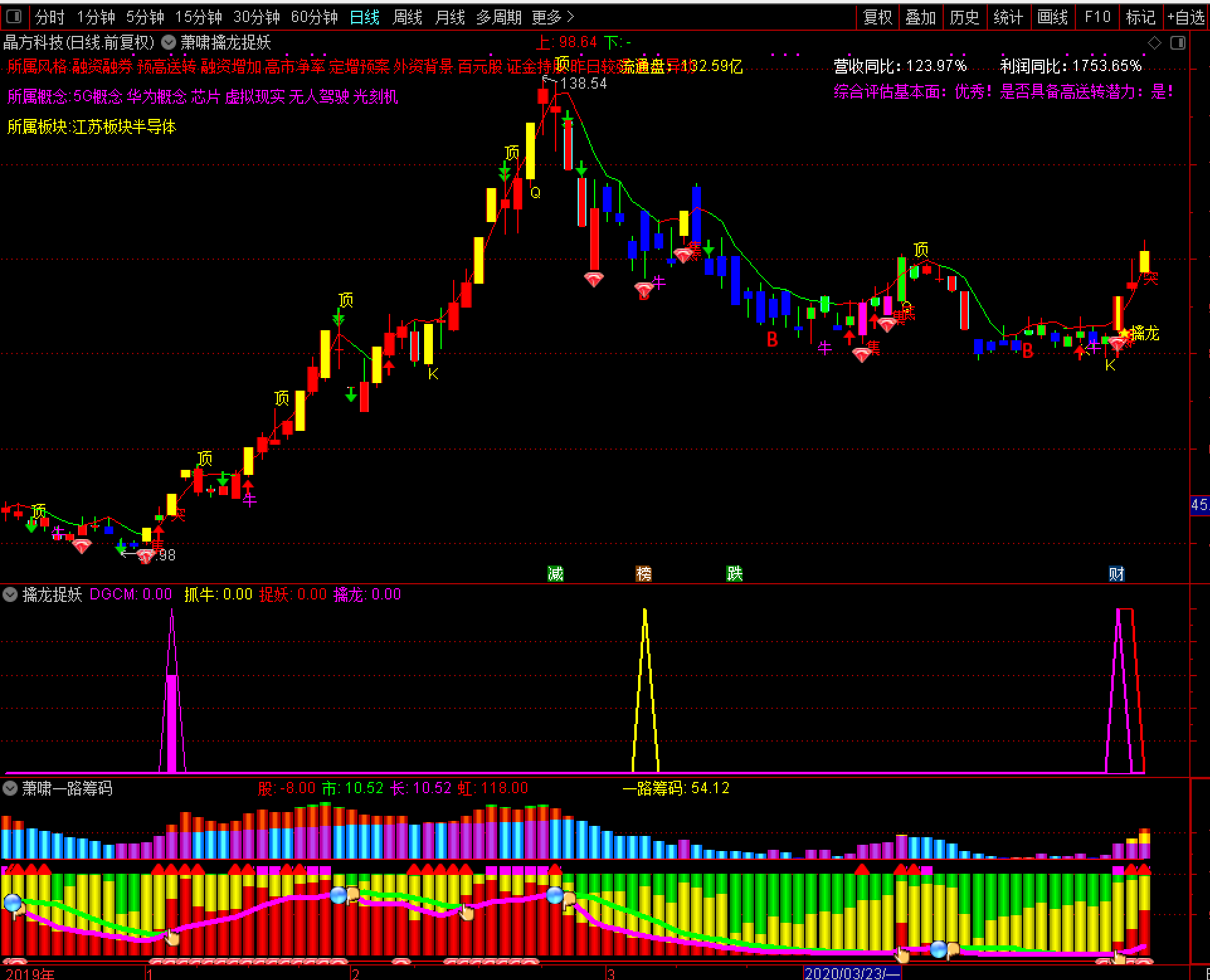Click the 统计 statistics button

click(1009, 17)
